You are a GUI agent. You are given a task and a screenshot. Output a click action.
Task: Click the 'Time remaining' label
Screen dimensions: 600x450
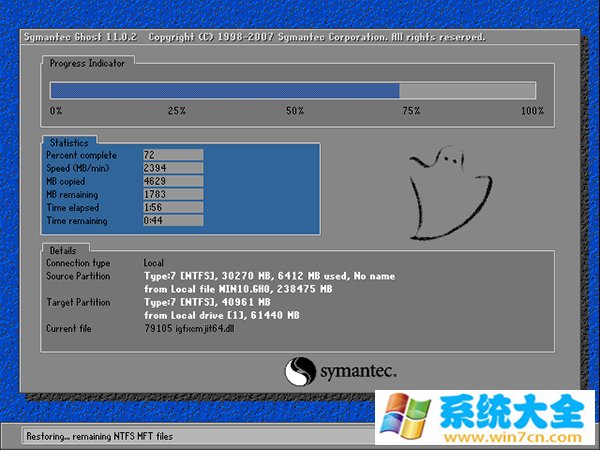(77, 221)
